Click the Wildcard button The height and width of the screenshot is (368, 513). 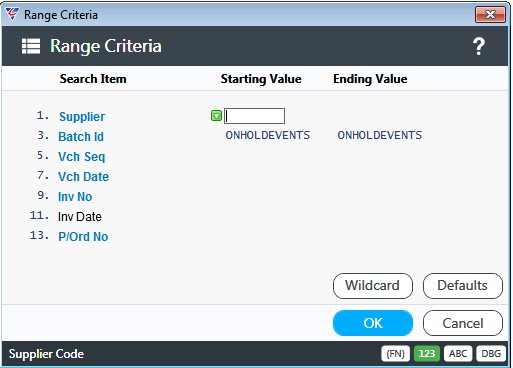pyautogui.click(x=373, y=286)
